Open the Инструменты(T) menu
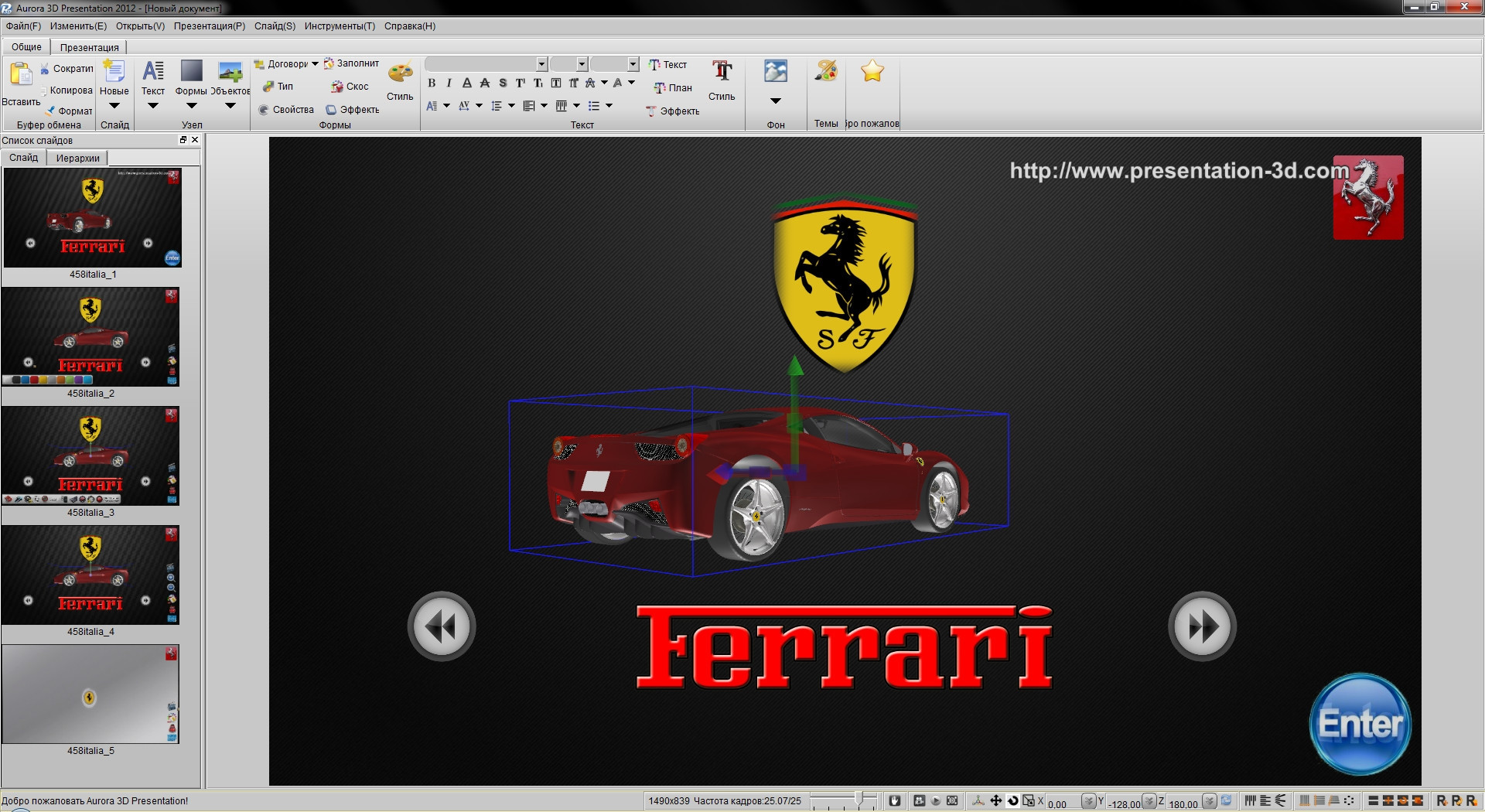The width and height of the screenshot is (1485, 812). (340, 26)
